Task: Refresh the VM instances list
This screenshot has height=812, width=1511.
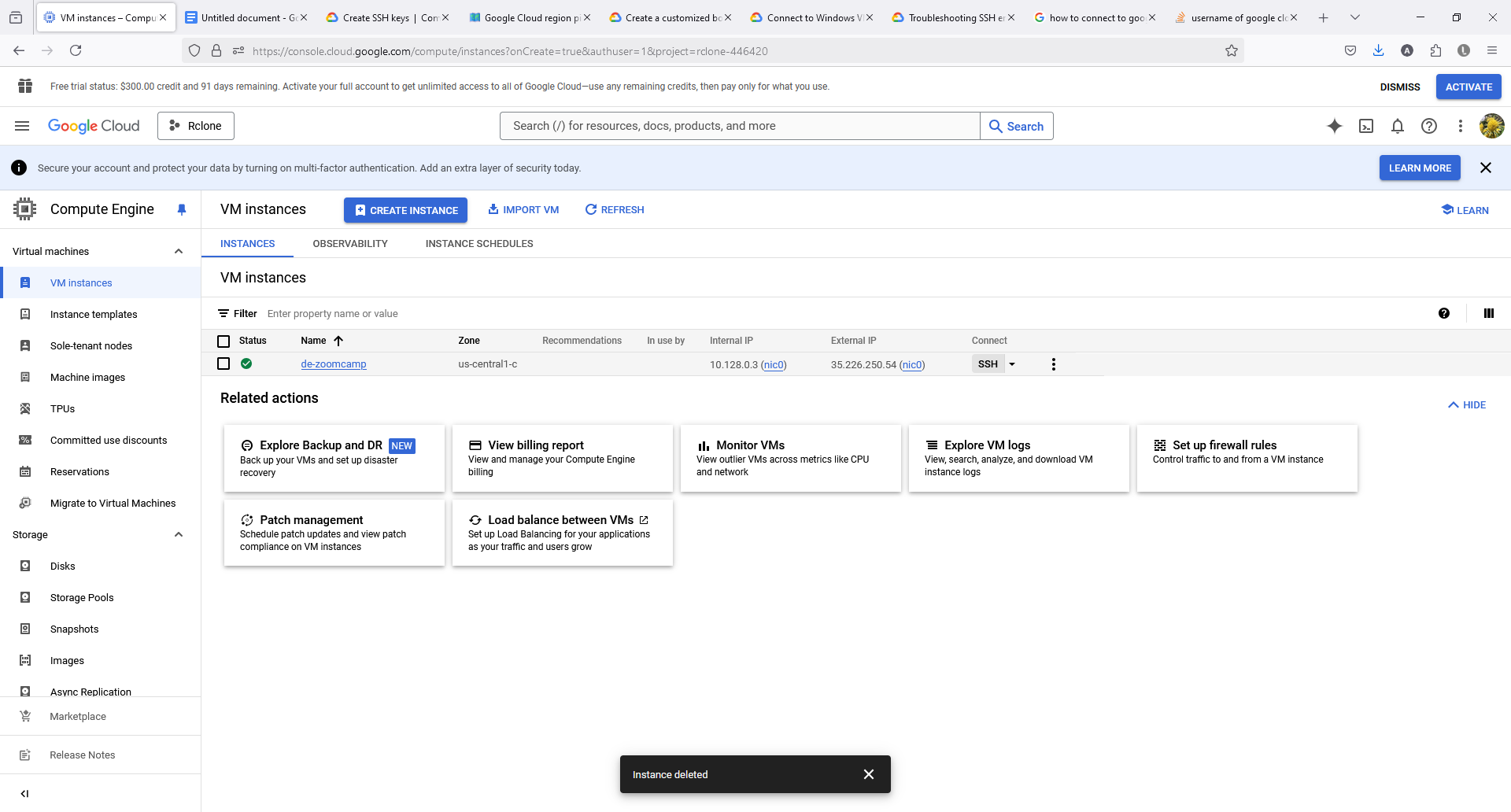Action: [615, 210]
